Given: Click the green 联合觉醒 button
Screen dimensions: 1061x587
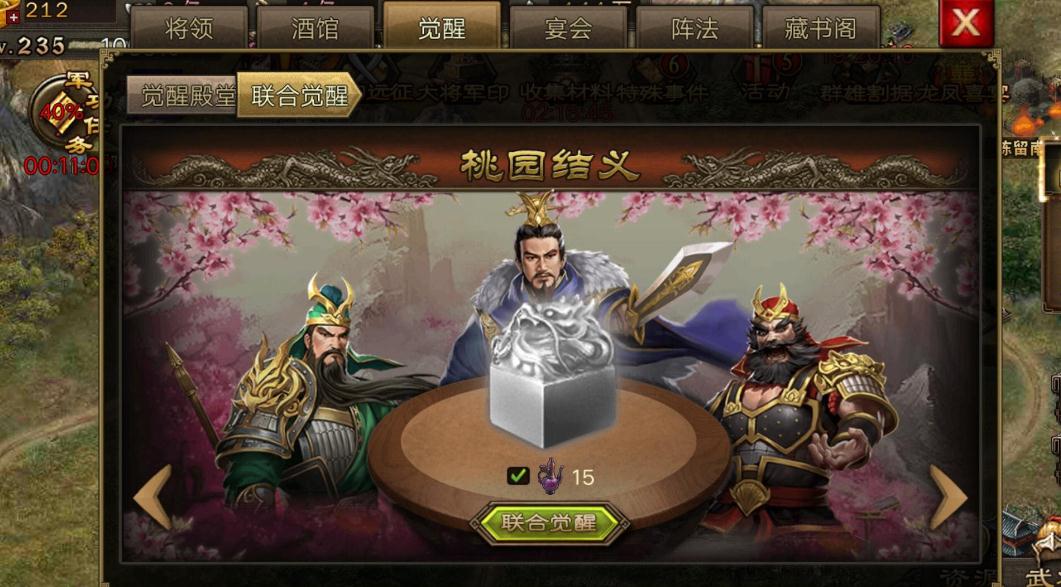Looking at the screenshot, I should pyautogui.click(x=549, y=523).
